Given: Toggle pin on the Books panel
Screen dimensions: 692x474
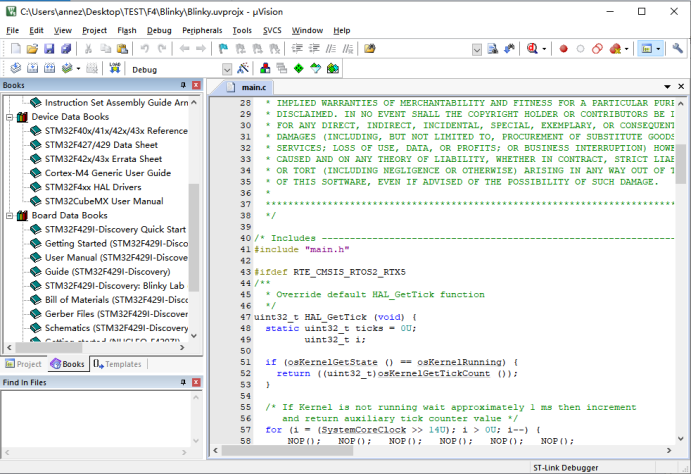Looking at the screenshot, I should (181, 86).
